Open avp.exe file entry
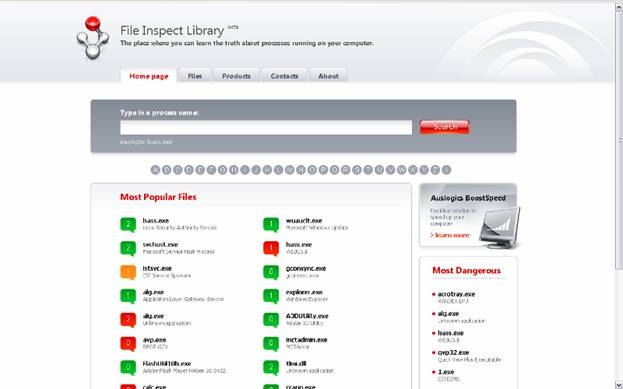Viewport: 623px width, 389px height. (x=154, y=340)
